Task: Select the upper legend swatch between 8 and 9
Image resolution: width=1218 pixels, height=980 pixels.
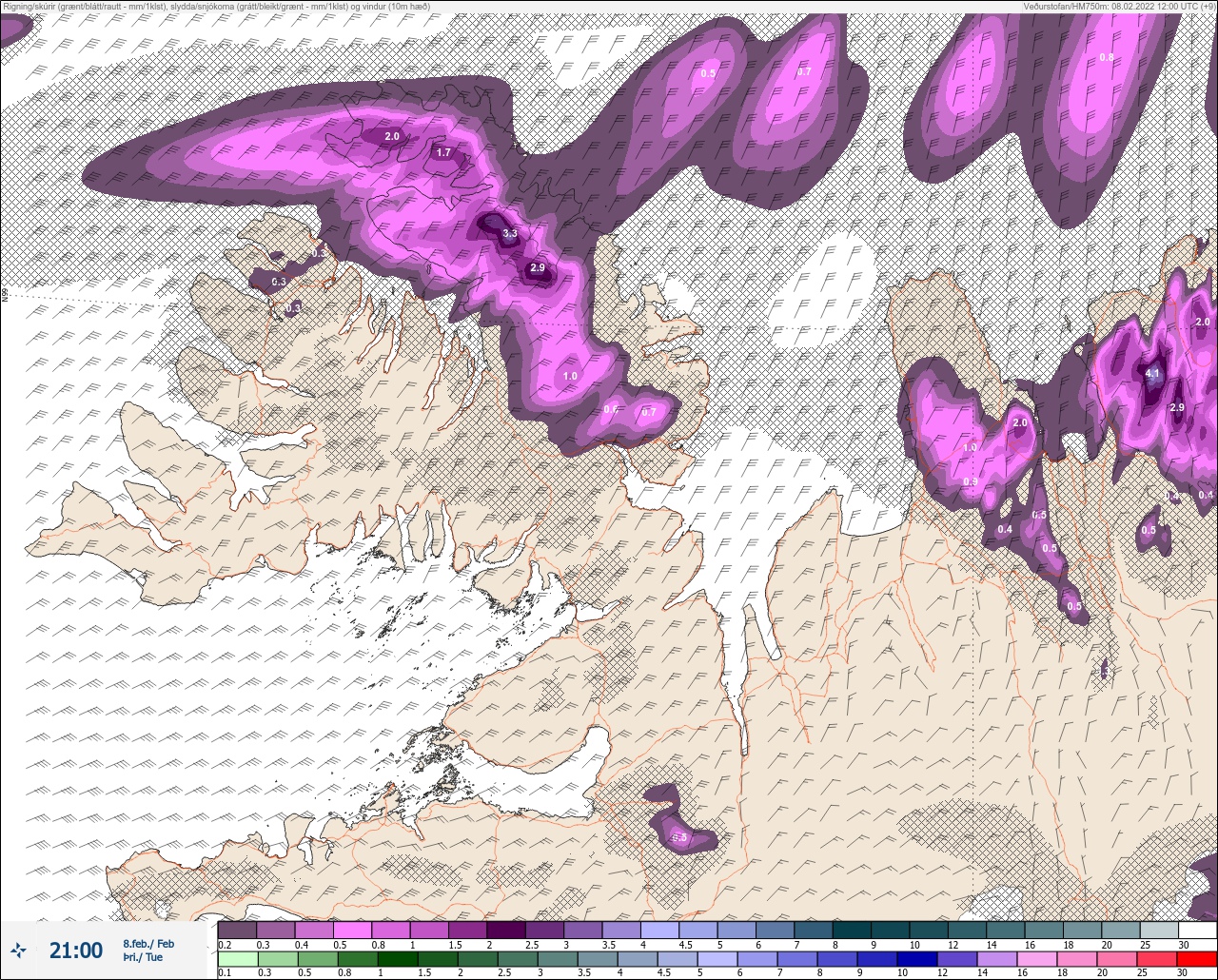Action: click(x=852, y=930)
